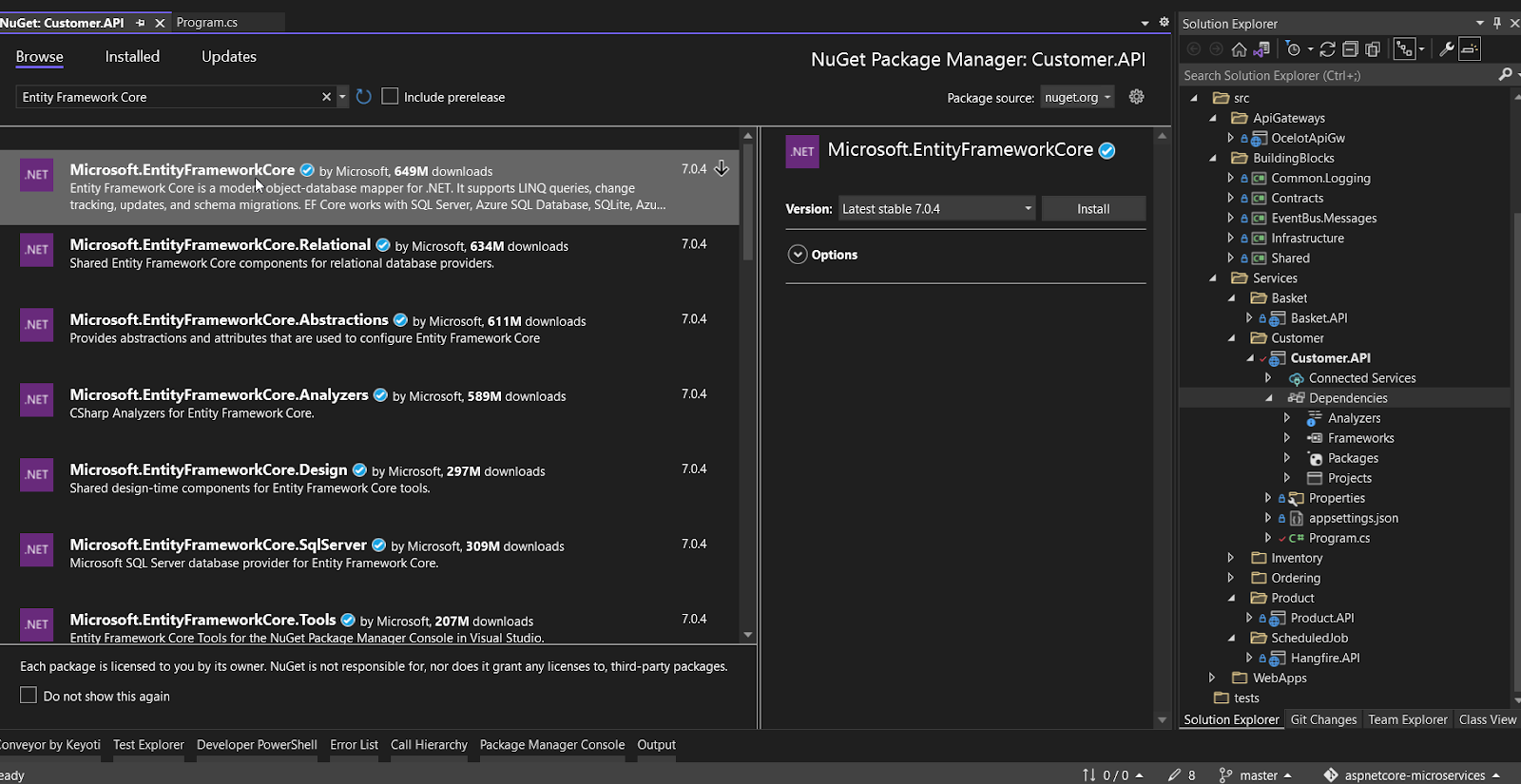Switch to the Installed tab

[x=132, y=57]
